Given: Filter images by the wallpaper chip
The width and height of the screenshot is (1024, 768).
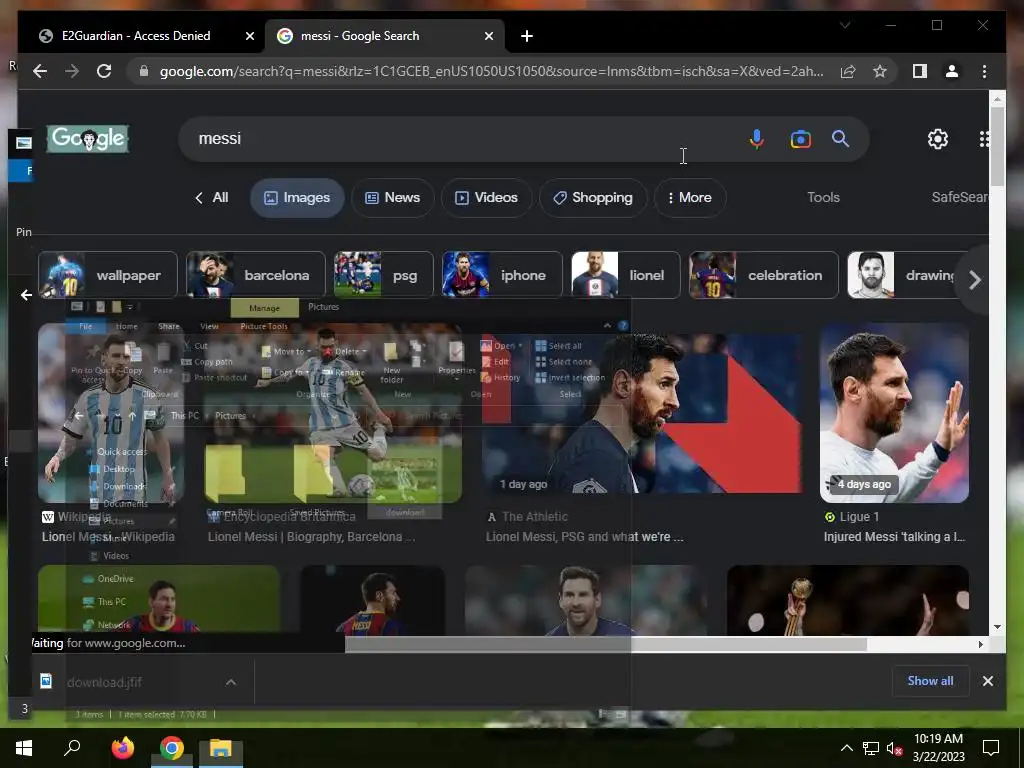Looking at the screenshot, I should coord(108,275).
